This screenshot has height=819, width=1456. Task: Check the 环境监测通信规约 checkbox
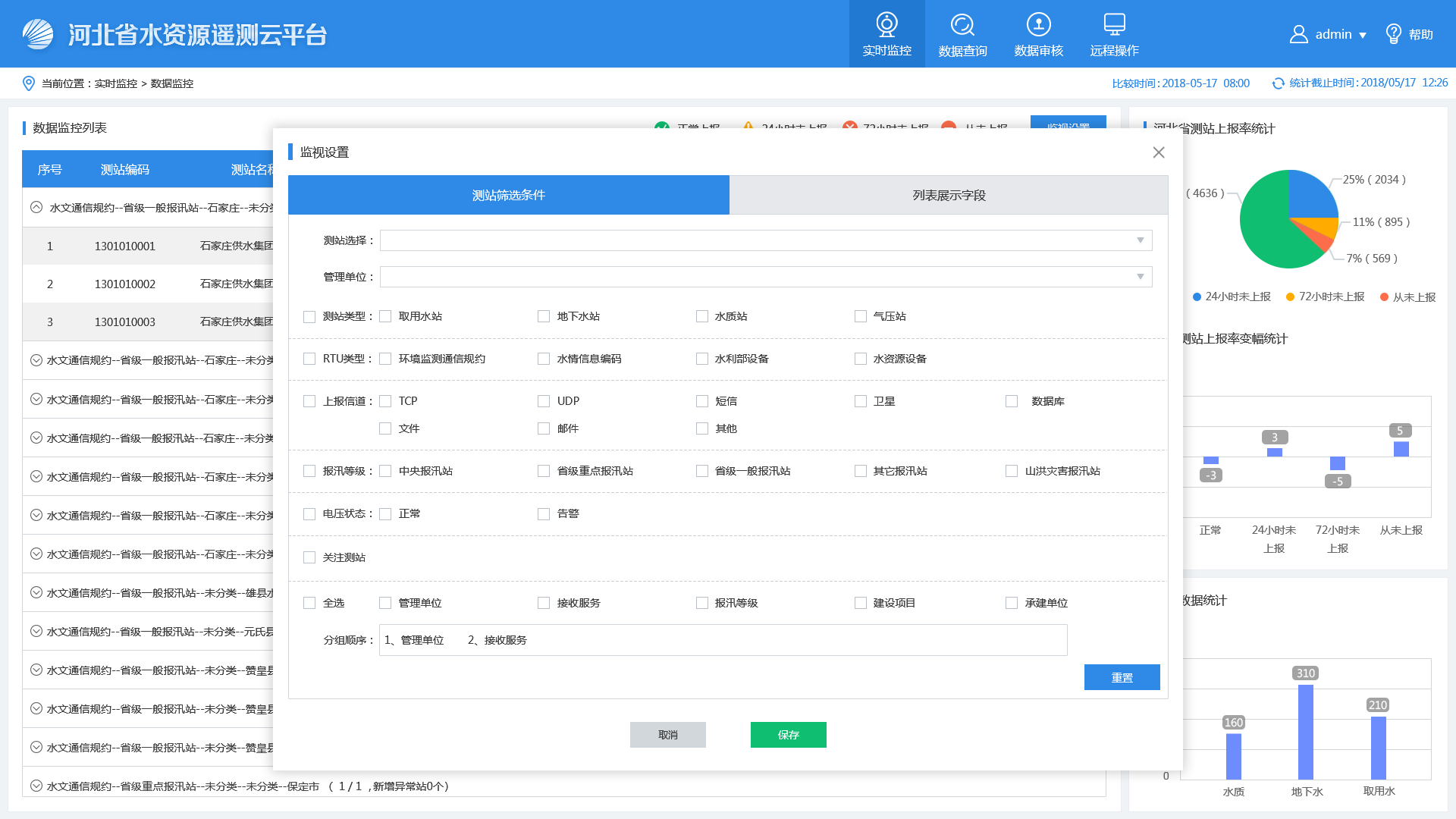[385, 359]
